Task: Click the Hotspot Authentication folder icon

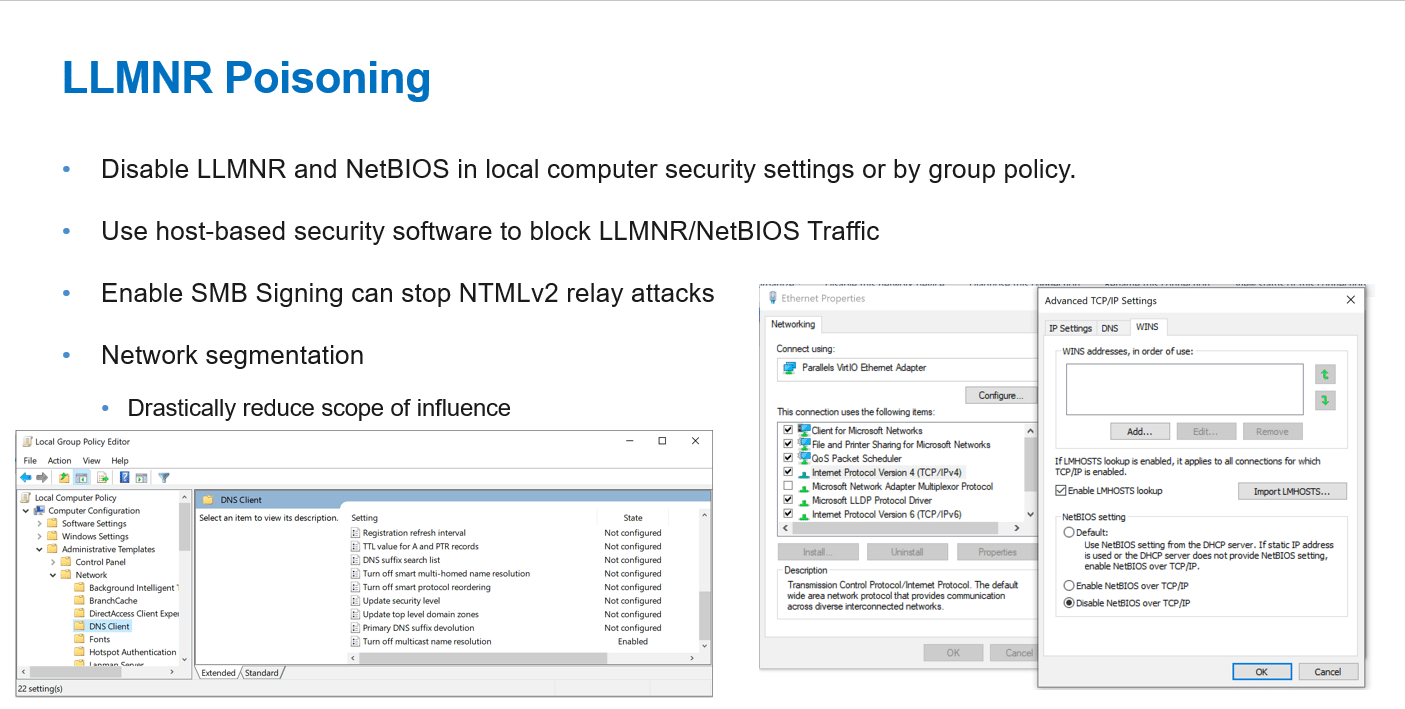Action: pyautogui.click(x=80, y=652)
